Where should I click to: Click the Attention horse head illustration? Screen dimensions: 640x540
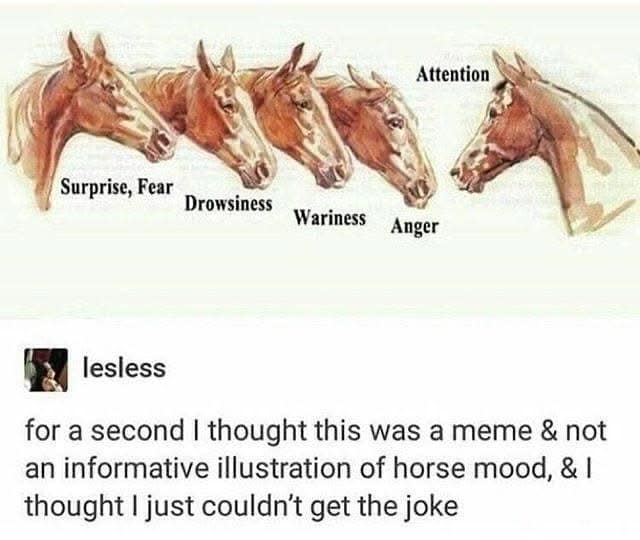[539, 139]
